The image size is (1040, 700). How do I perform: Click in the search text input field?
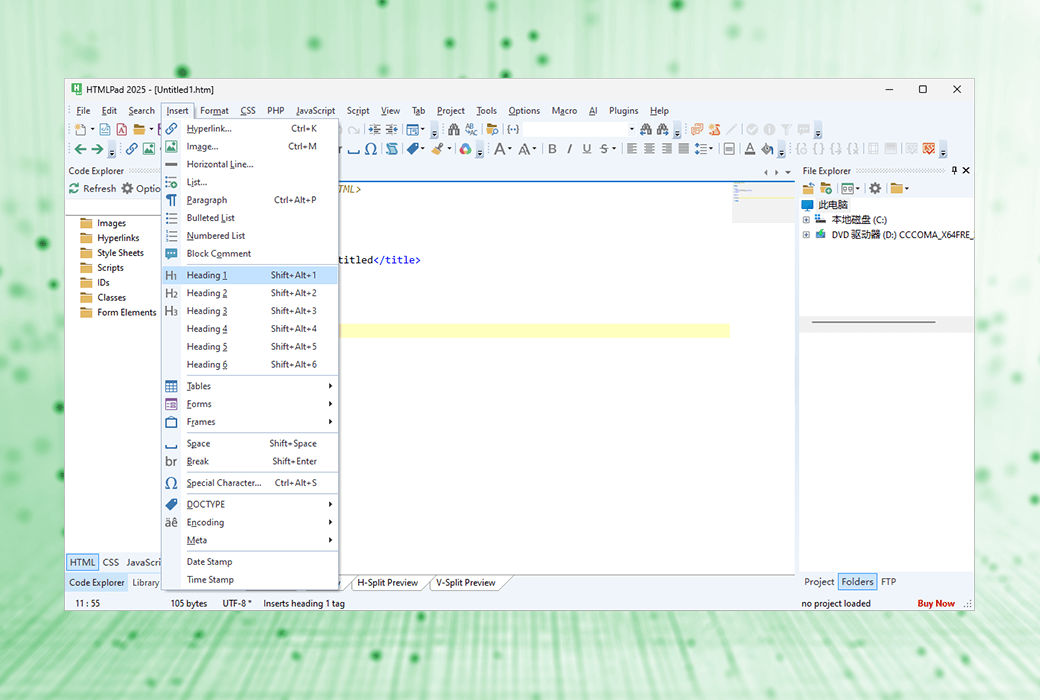click(574, 129)
